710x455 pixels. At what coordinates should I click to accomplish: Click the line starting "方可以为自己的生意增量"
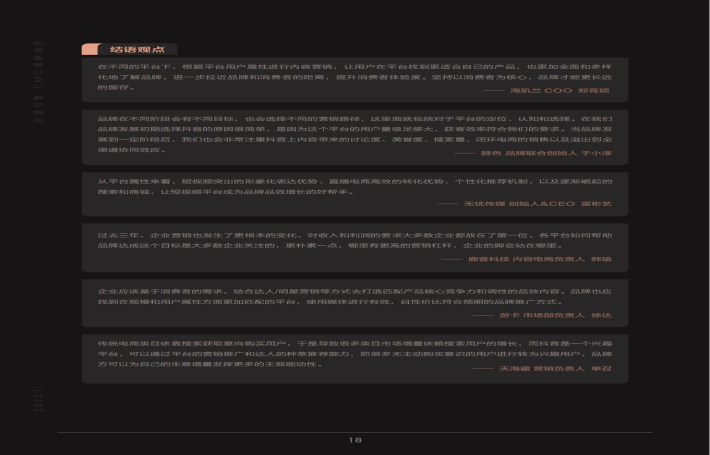(210, 364)
